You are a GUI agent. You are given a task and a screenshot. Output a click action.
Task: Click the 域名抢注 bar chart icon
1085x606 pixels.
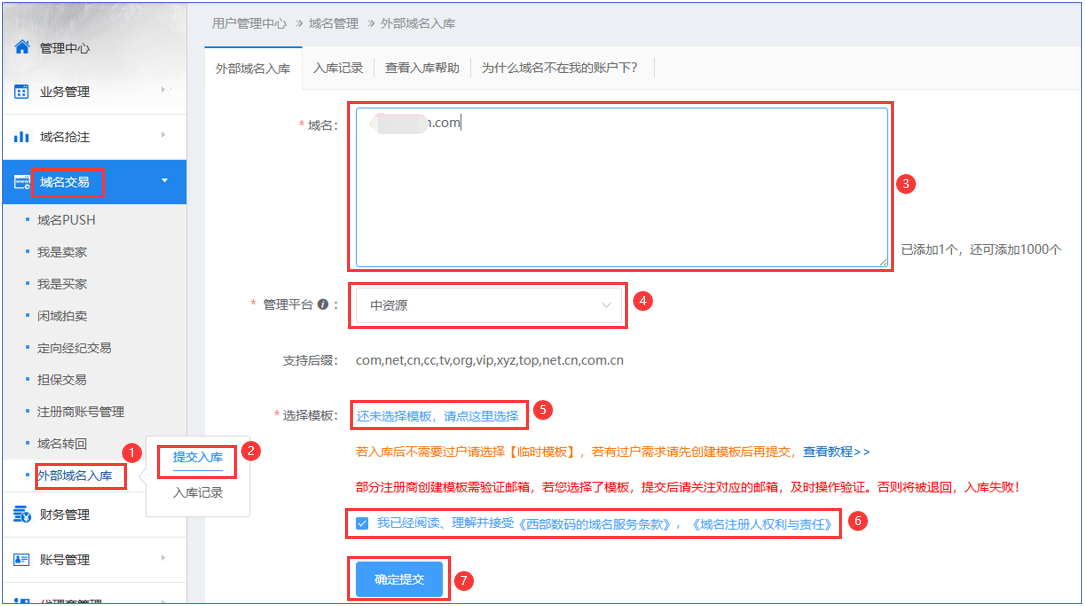click(21, 137)
